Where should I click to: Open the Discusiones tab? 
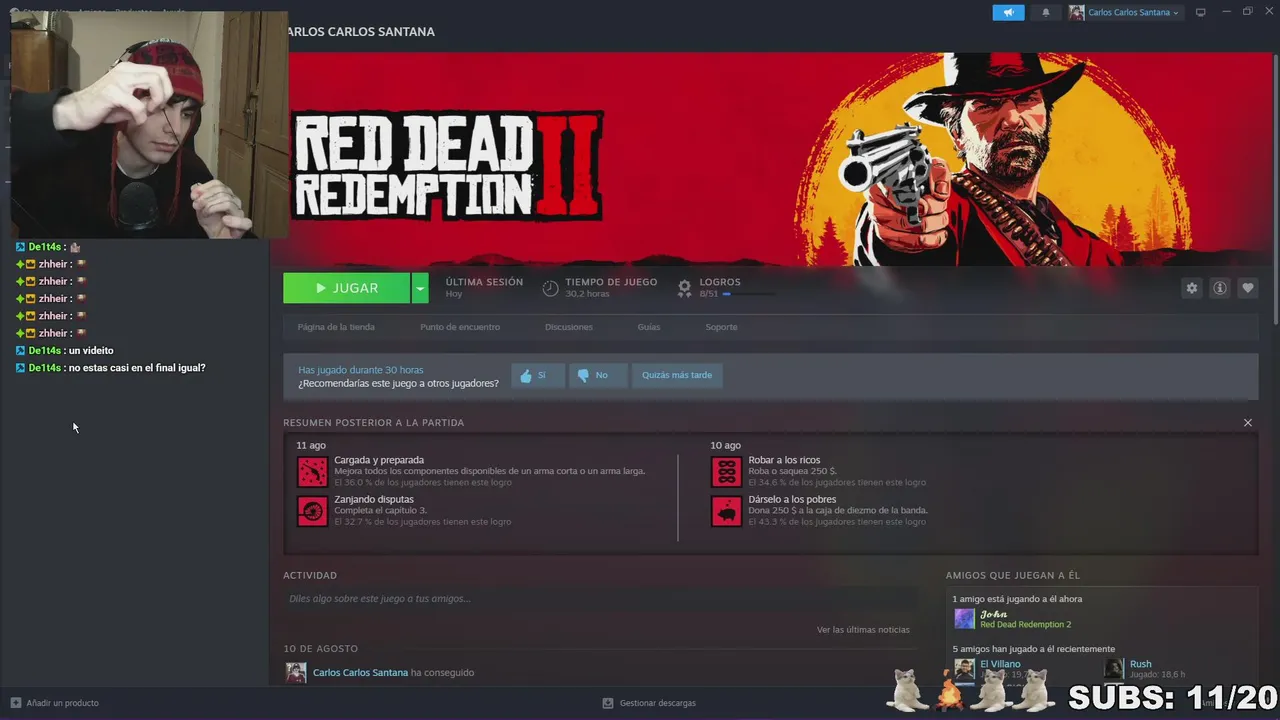coord(569,327)
